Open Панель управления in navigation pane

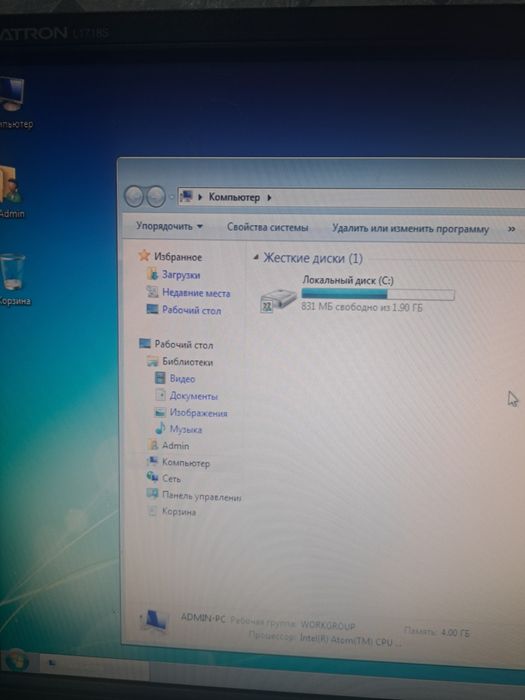pos(201,496)
